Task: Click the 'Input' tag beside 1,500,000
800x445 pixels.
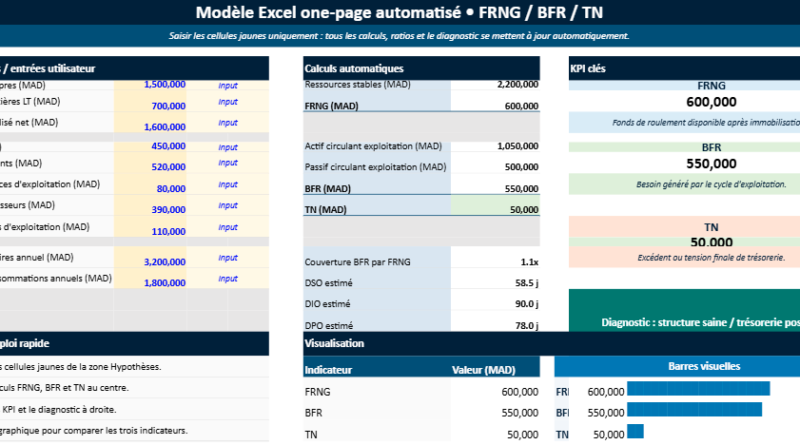Action: pos(228,86)
